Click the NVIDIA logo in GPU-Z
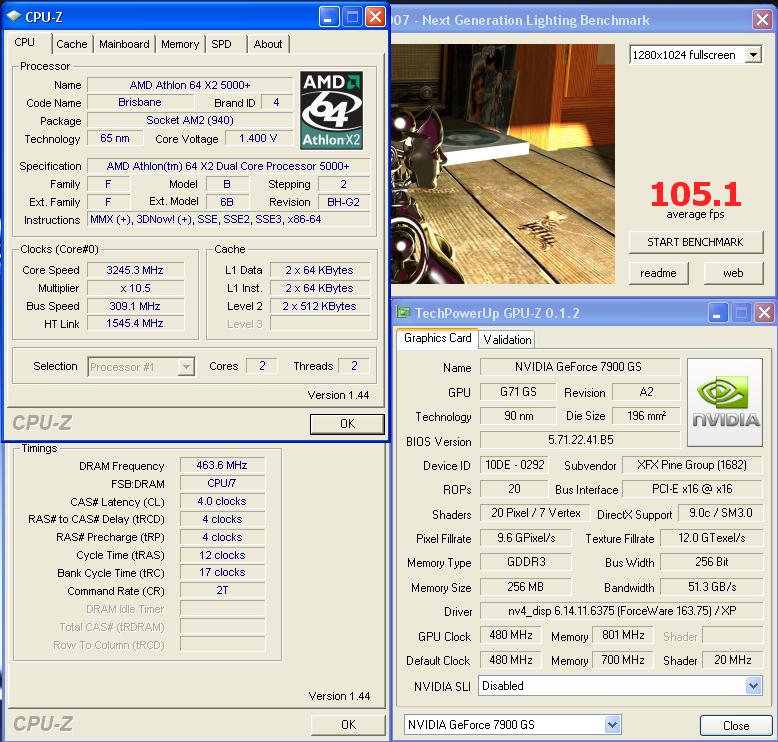The height and width of the screenshot is (742, 778). tap(725, 402)
